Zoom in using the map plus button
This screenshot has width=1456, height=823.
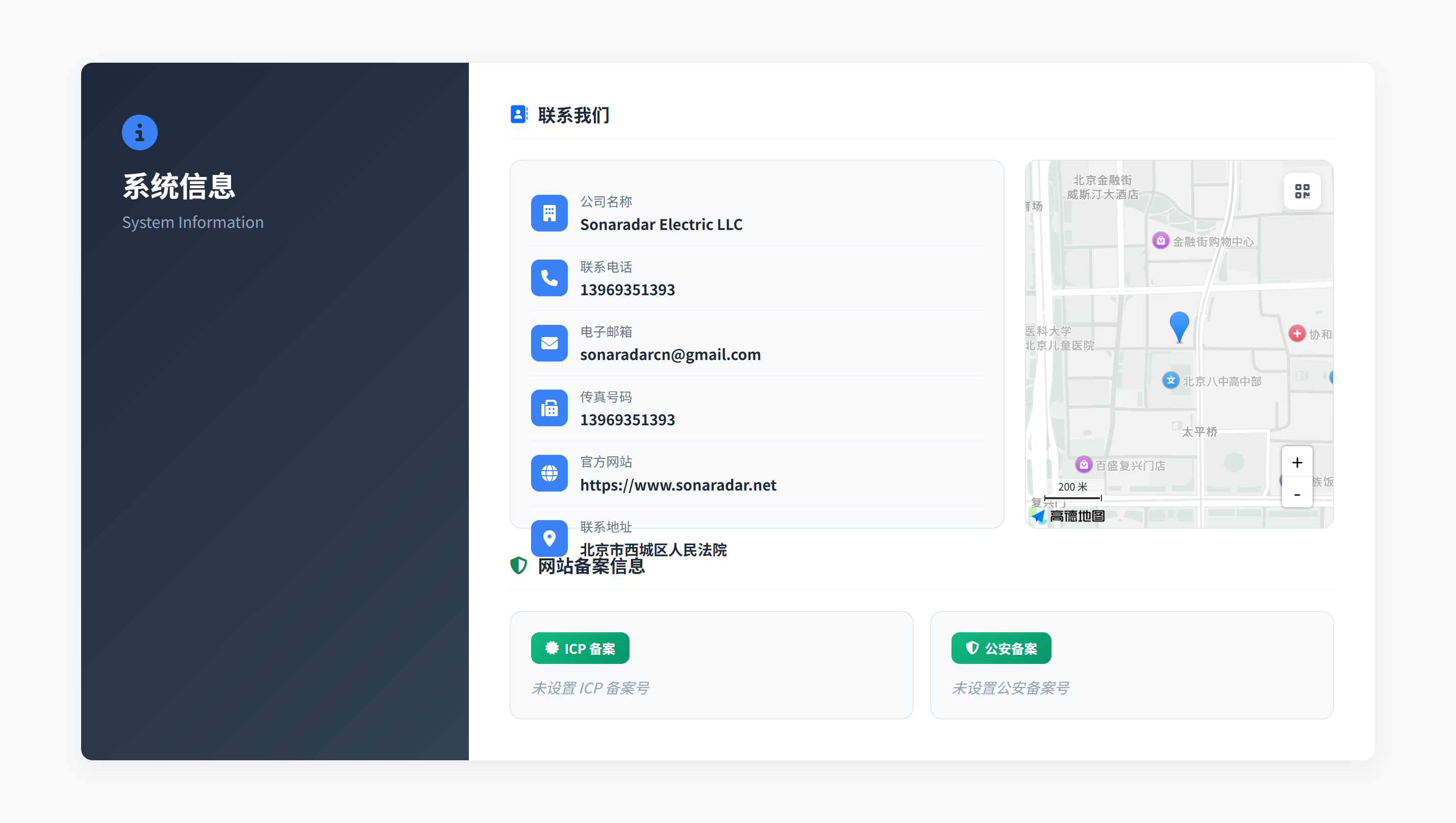coord(1297,462)
